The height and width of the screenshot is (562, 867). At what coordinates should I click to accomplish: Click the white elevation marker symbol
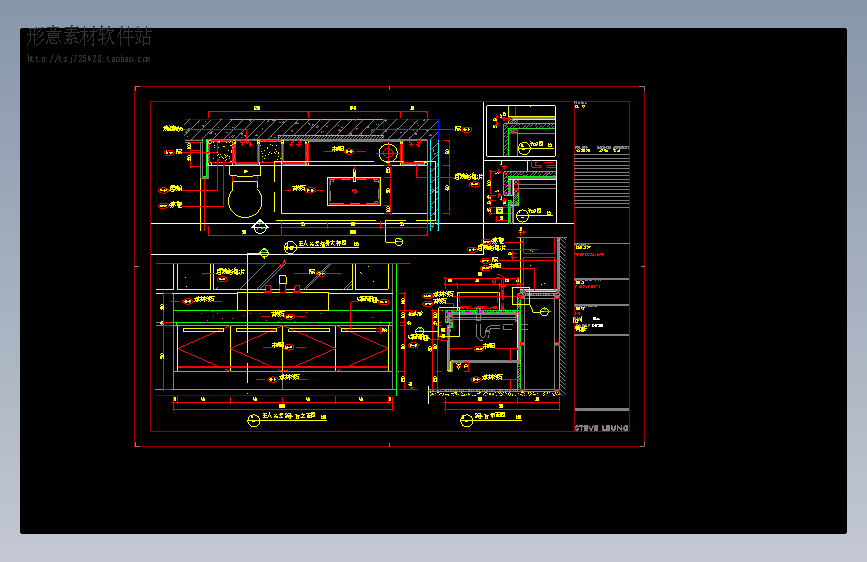[x=260, y=226]
